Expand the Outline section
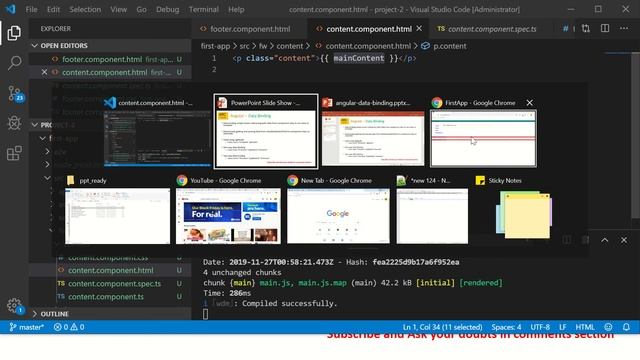Viewport: 640px width, 360px height. tap(34, 314)
